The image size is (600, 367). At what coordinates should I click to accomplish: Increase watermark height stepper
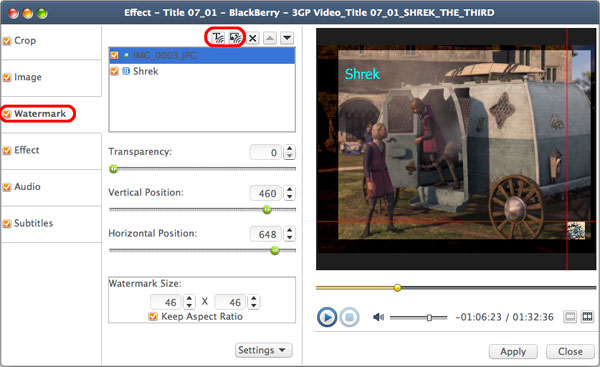tap(254, 298)
